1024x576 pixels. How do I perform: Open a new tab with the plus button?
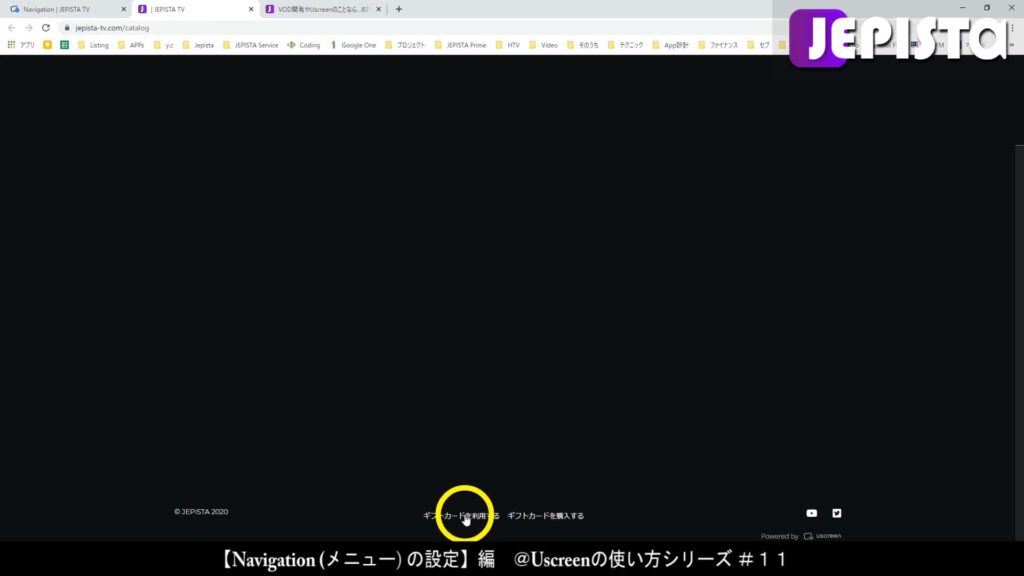[398, 8]
